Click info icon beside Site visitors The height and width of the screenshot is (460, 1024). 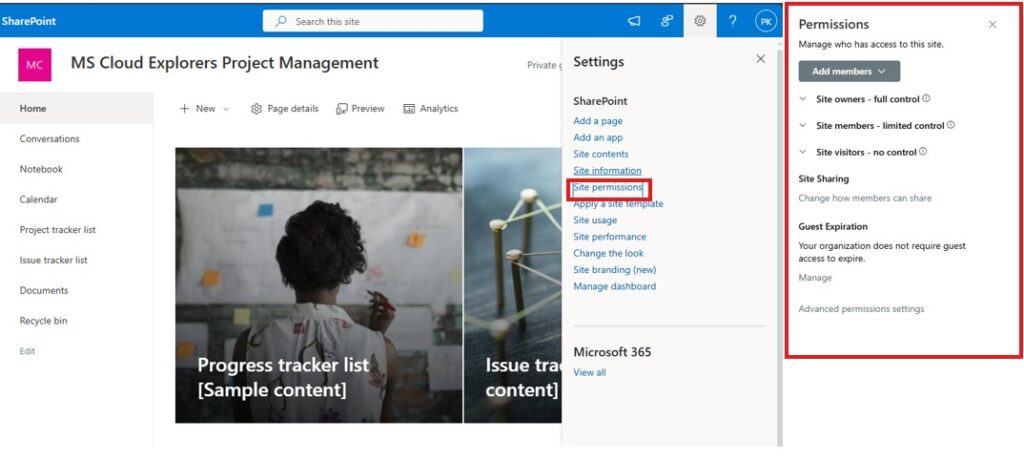pos(923,152)
